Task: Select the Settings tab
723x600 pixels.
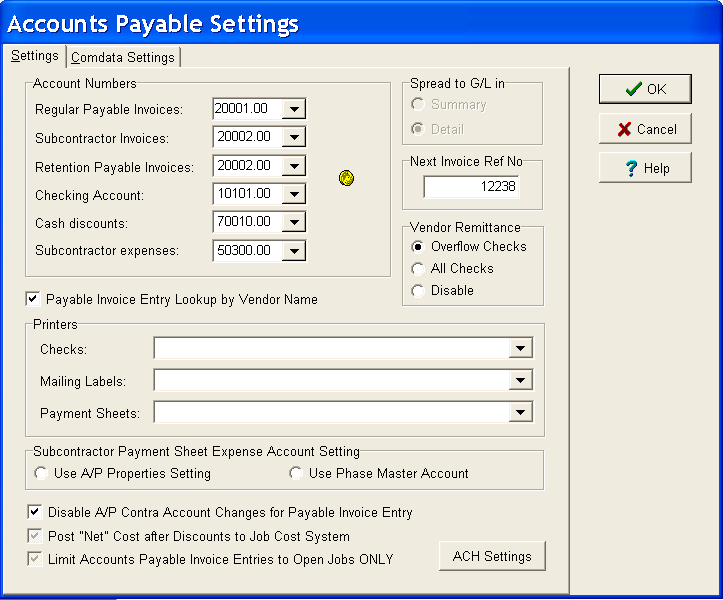Action: pyautogui.click(x=35, y=56)
